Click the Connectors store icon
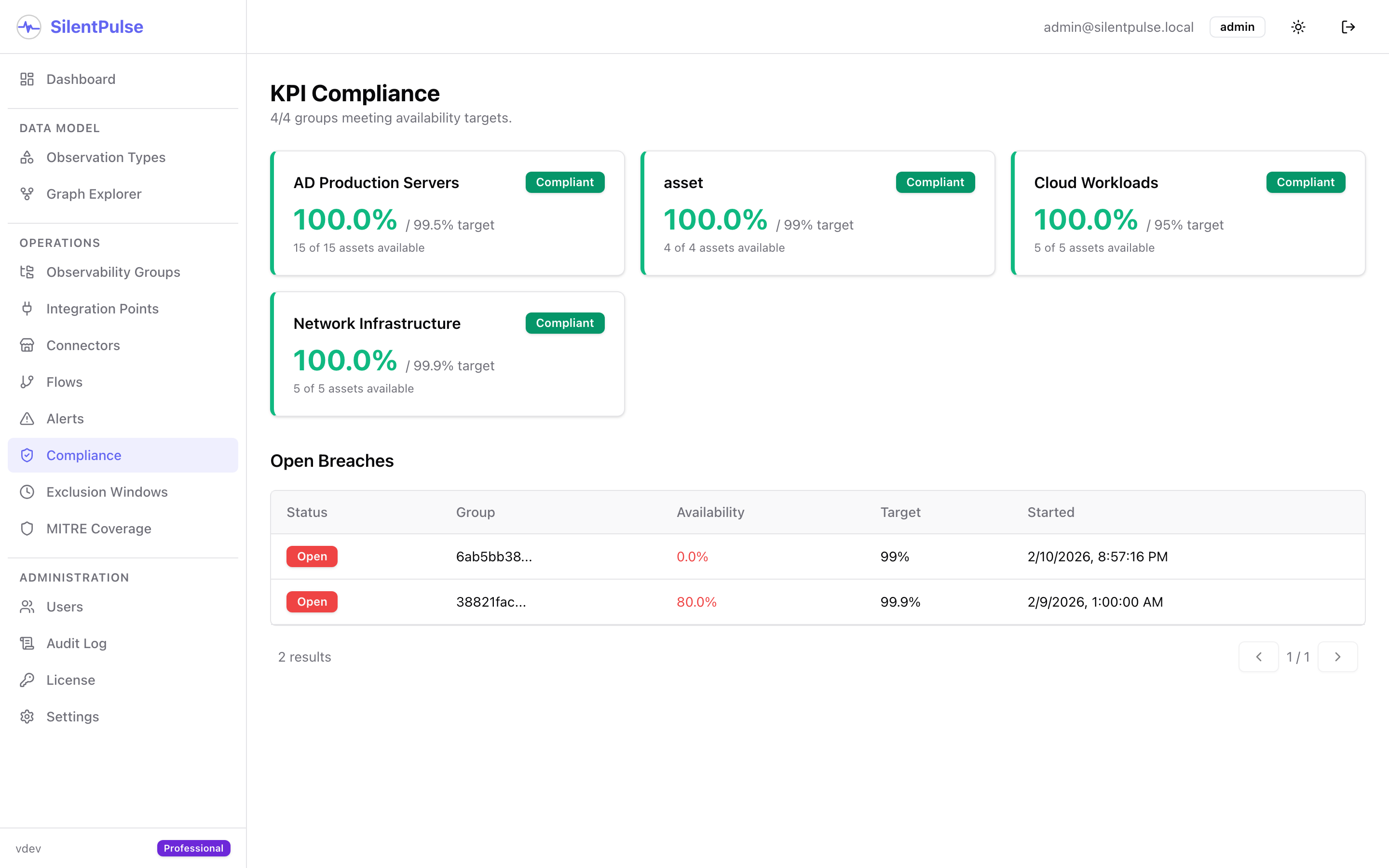The width and height of the screenshot is (1389, 868). point(27,346)
